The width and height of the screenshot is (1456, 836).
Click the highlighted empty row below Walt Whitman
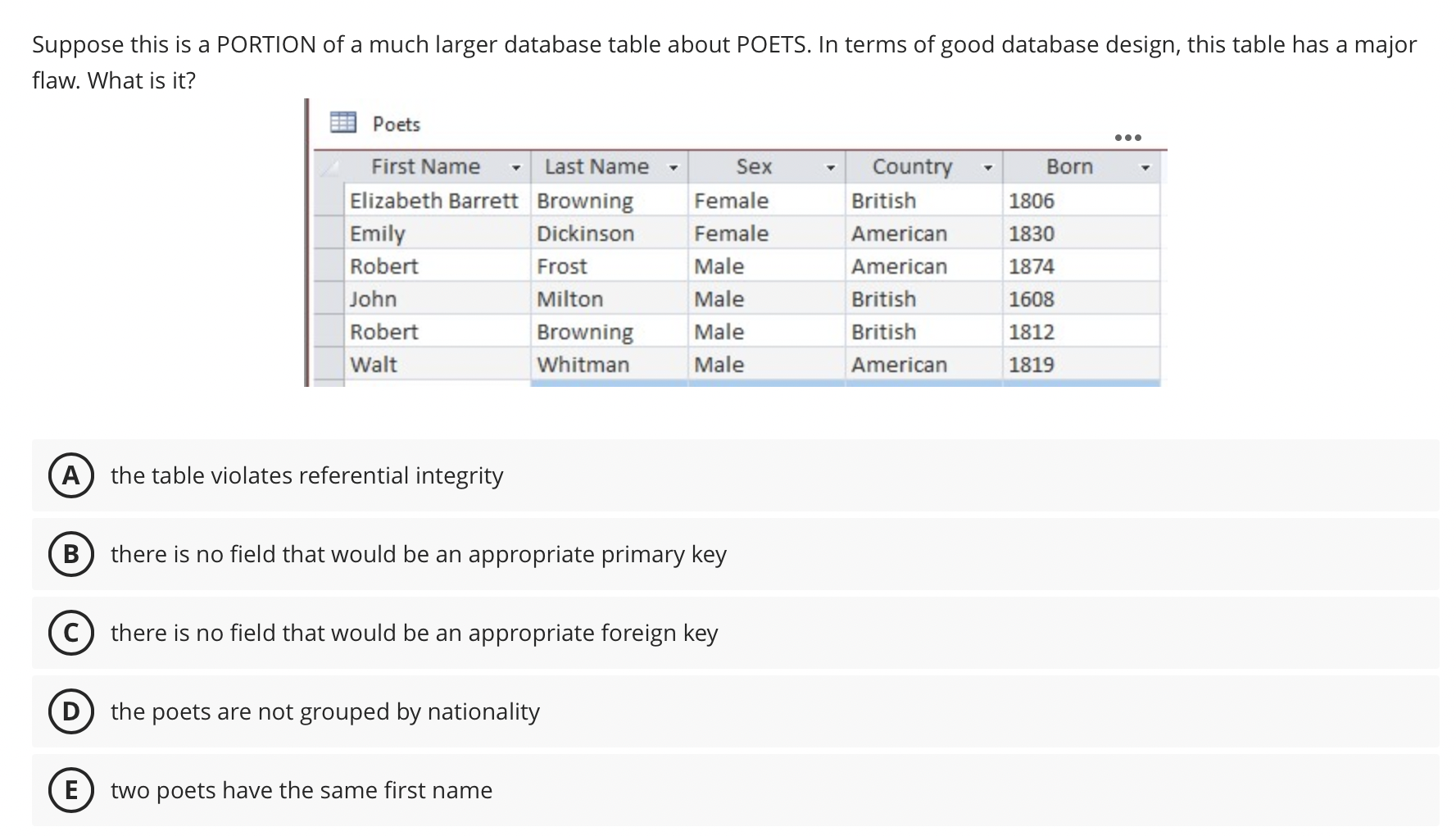(737, 384)
